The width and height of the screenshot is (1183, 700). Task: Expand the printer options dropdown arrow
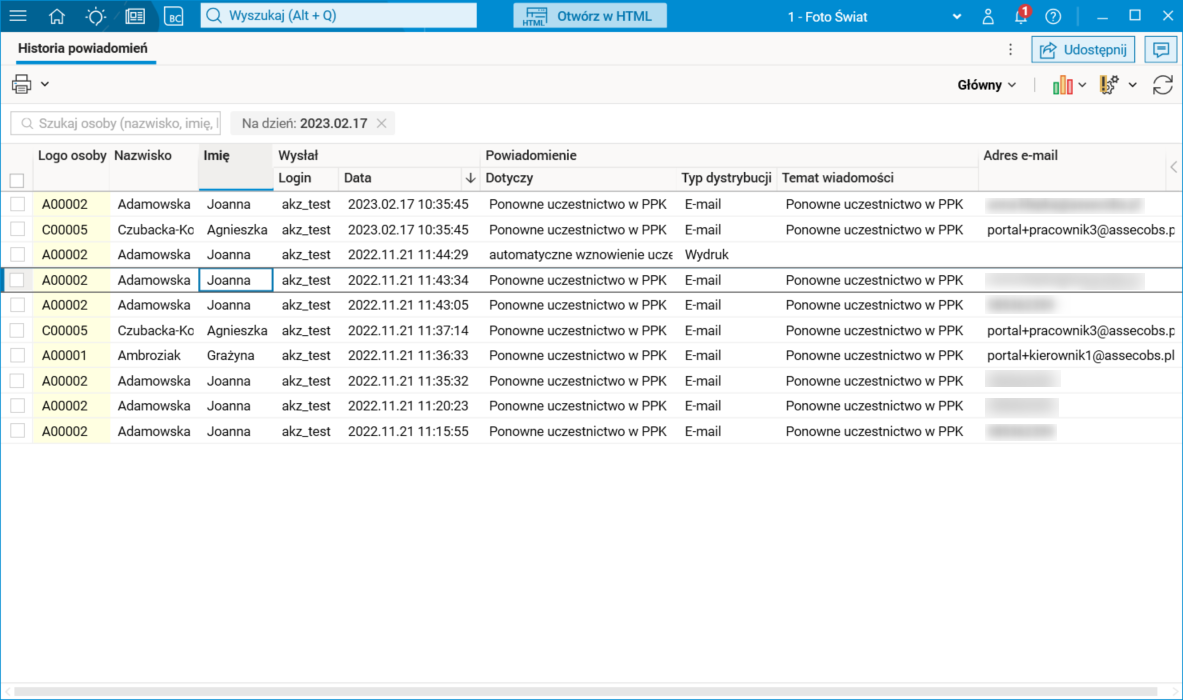point(45,84)
